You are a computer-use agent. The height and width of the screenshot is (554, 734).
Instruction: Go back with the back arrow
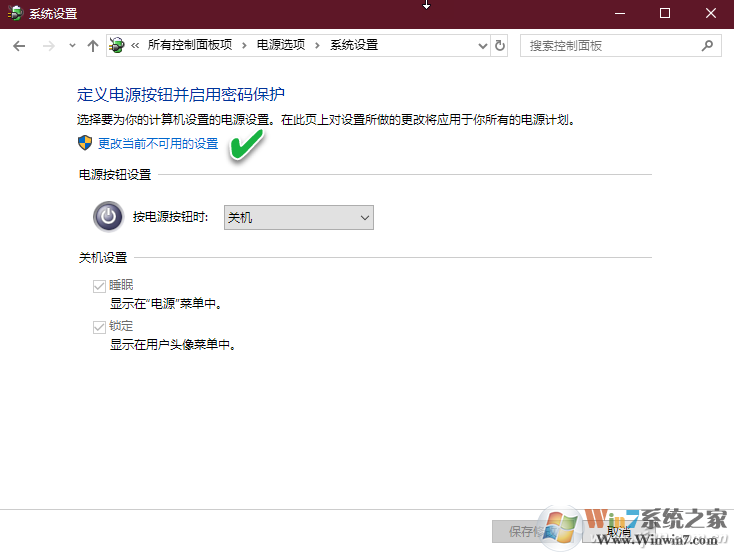pos(19,46)
